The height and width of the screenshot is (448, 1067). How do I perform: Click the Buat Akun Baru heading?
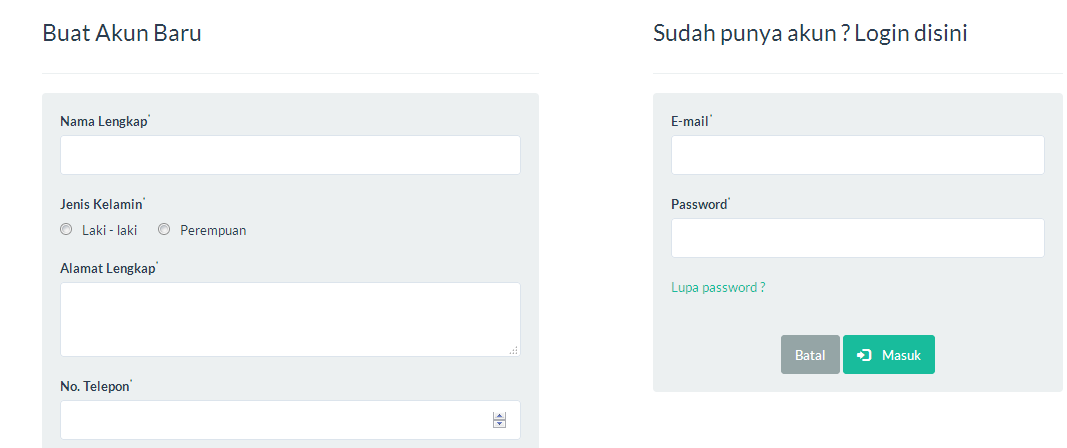pyautogui.click(x=122, y=33)
